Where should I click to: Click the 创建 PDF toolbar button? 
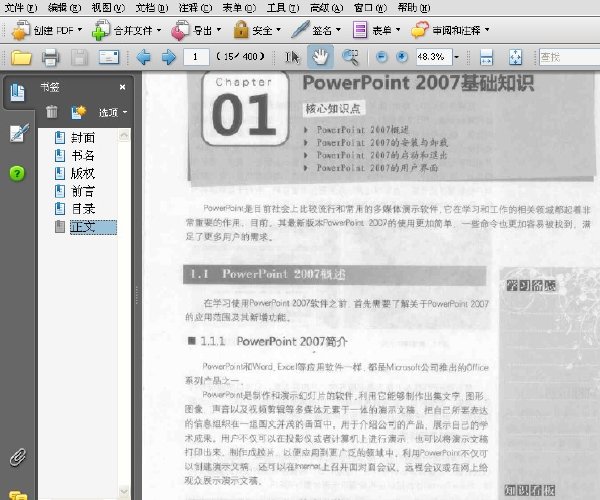coord(47,30)
